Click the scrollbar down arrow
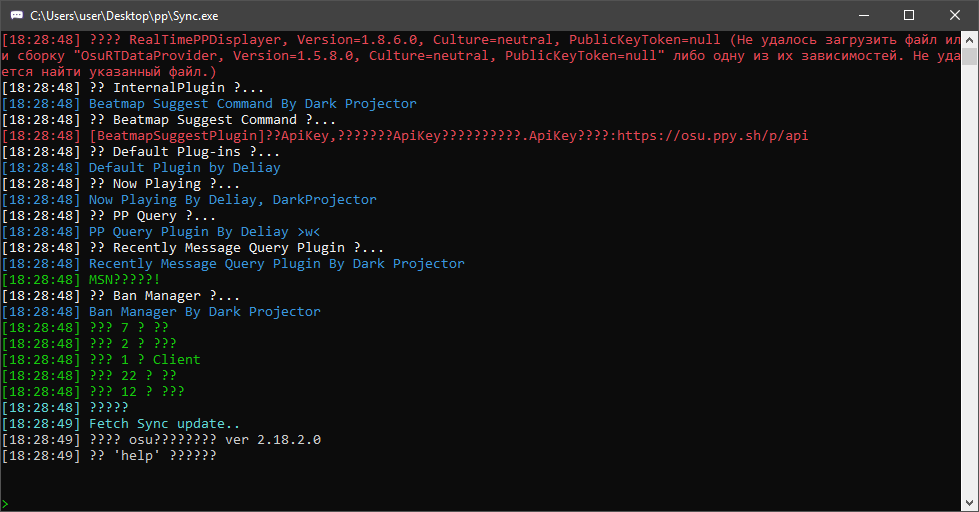The height and width of the screenshot is (512, 979). click(x=969, y=503)
